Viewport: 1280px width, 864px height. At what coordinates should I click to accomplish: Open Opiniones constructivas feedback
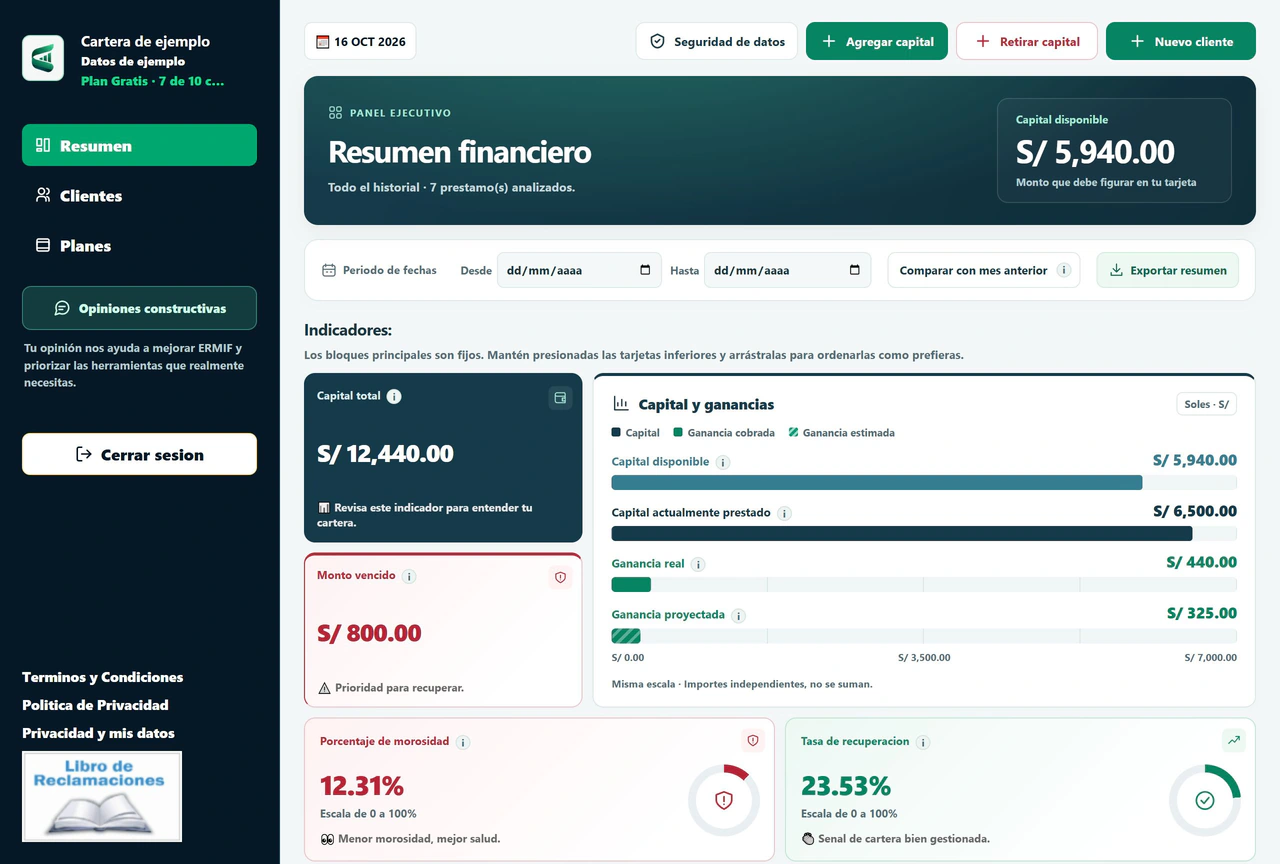(x=139, y=308)
